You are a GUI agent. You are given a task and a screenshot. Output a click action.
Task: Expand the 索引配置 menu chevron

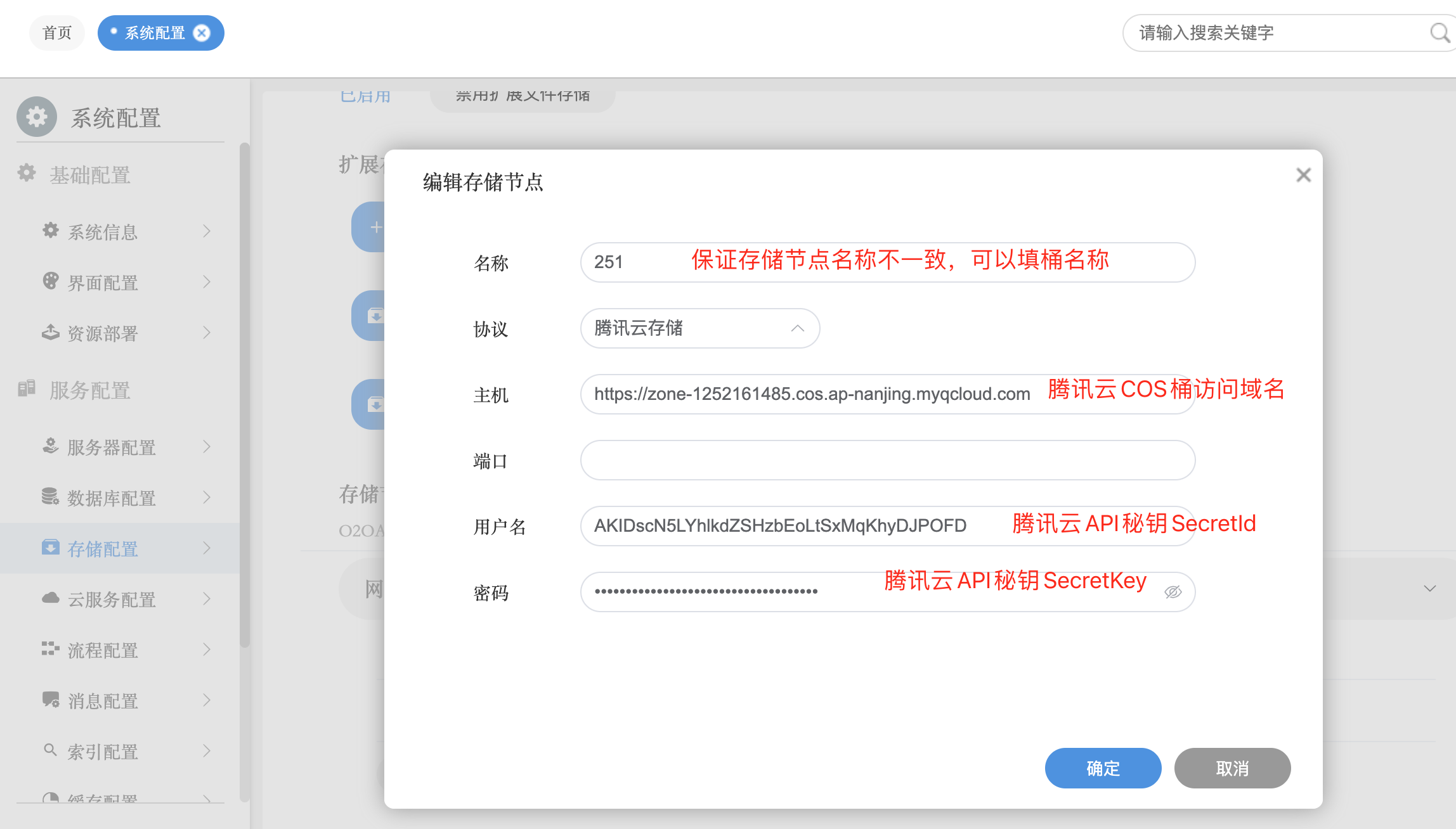(207, 751)
